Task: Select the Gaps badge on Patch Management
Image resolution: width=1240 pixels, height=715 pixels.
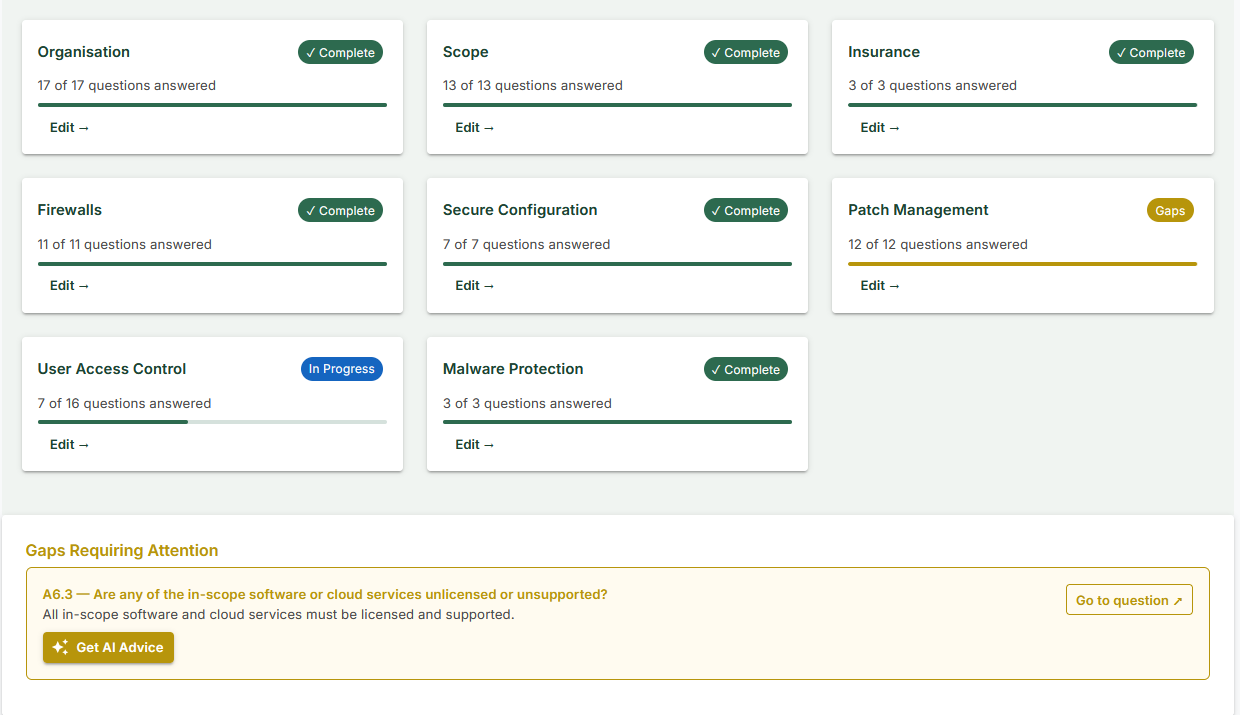Action: click(x=1170, y=210)
